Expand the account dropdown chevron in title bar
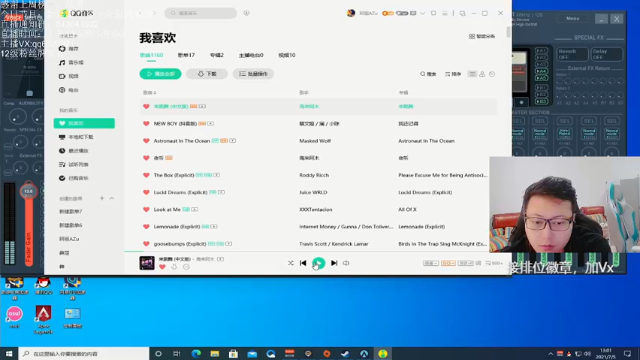This screenshot has height=360, width=640. (x=422, y=13)
